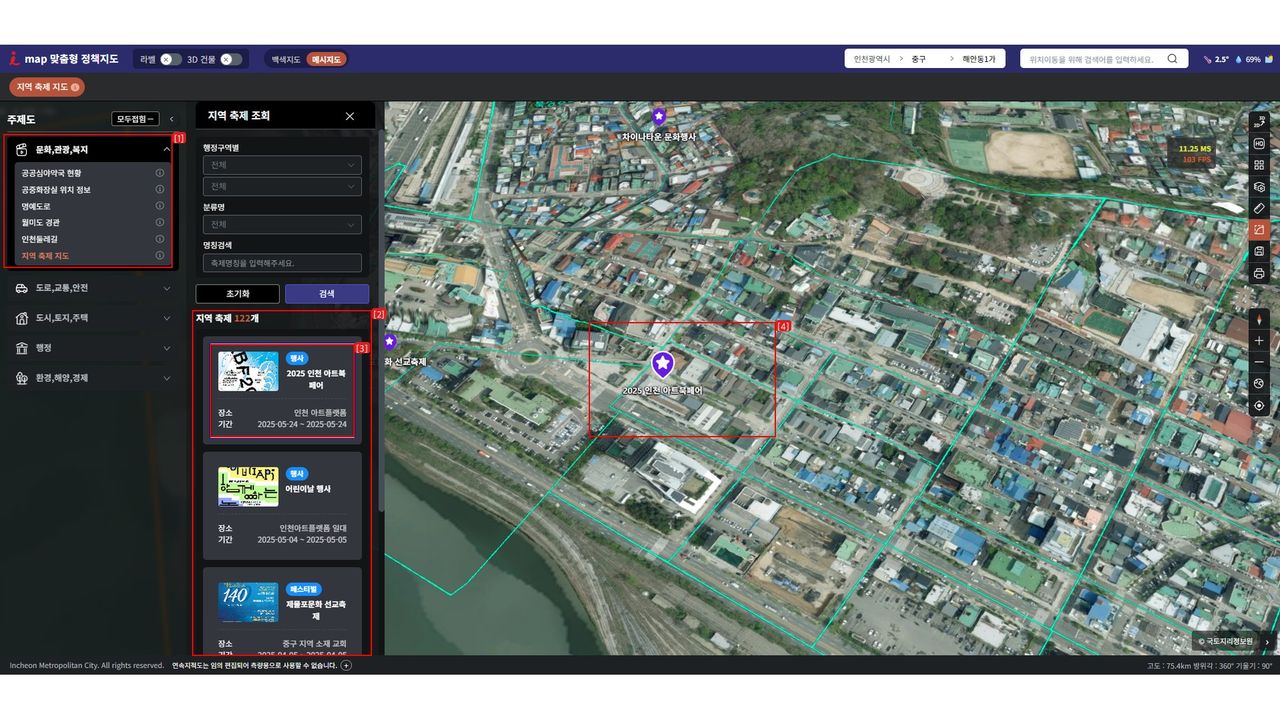Toggle the 3D 건물 switch
Screen dimensions: 1280x720
(x=231, y=59)
